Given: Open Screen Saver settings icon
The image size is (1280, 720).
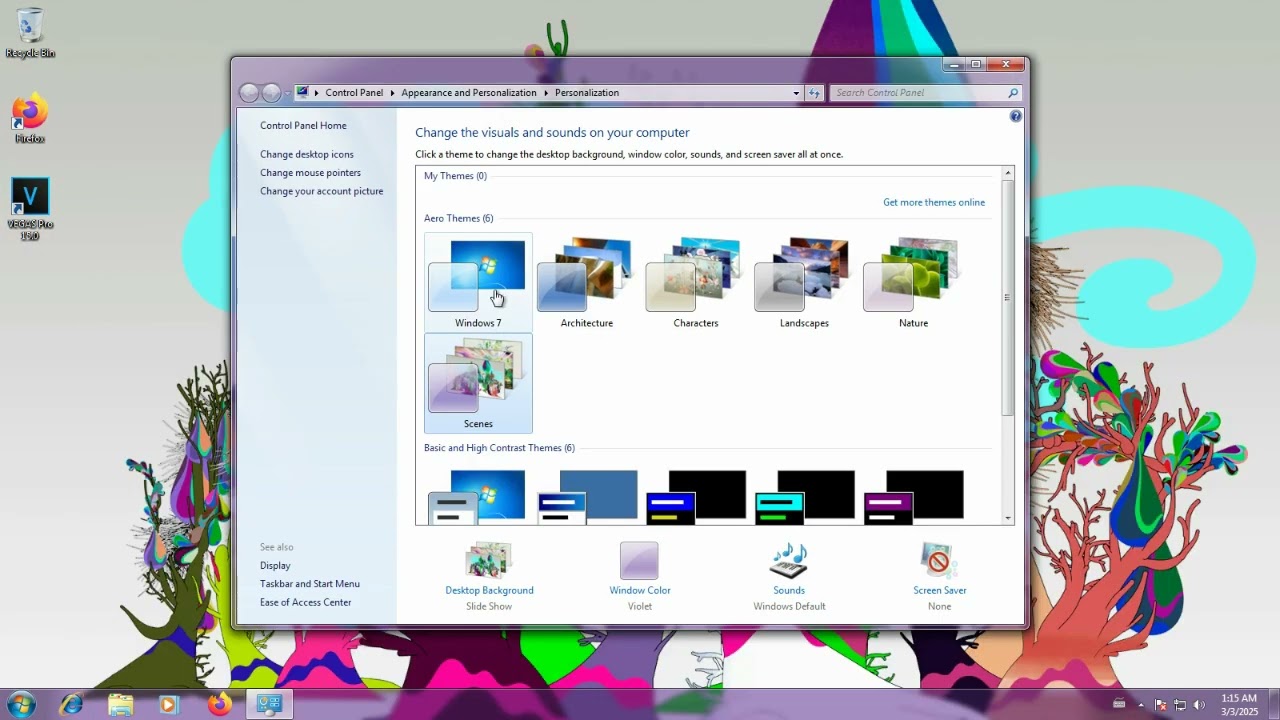Looking at the screenshot, I should click(939, 560).
